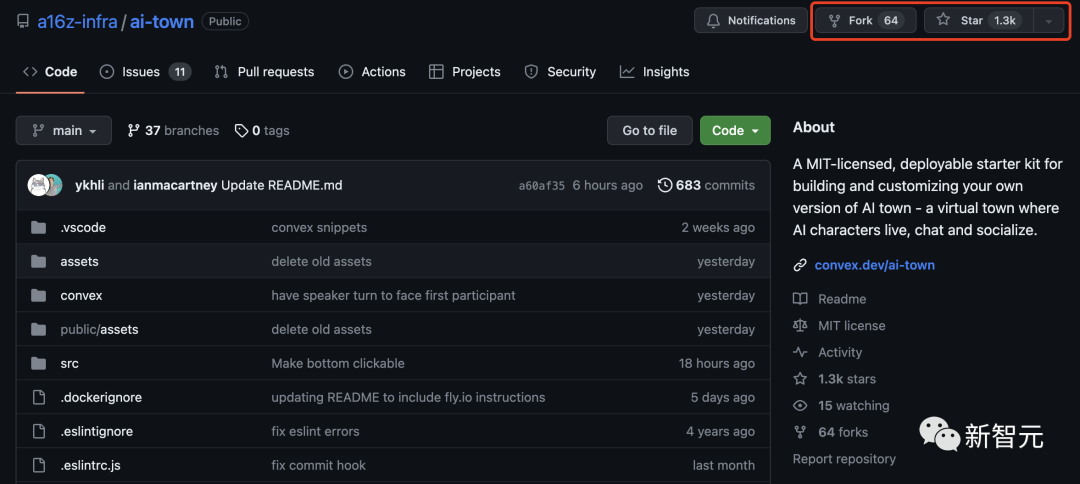The image size is (1080, 484).
Task: Click the history clock icon beside 683 commits
Action: pos(665,185)
